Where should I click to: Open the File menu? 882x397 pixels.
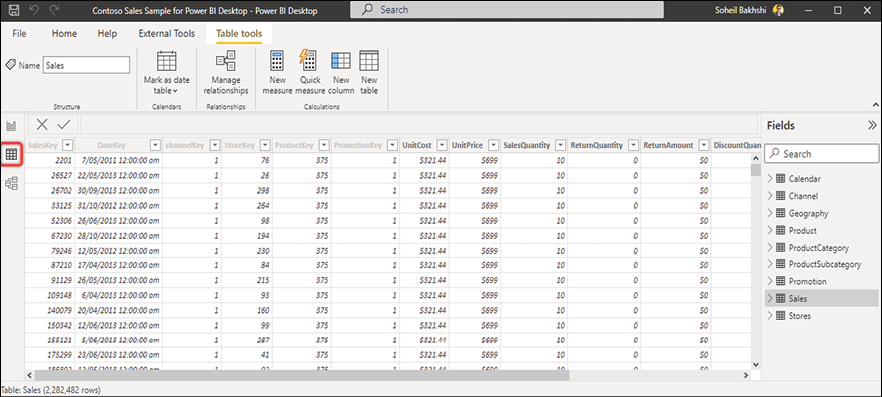click(19, 34)
